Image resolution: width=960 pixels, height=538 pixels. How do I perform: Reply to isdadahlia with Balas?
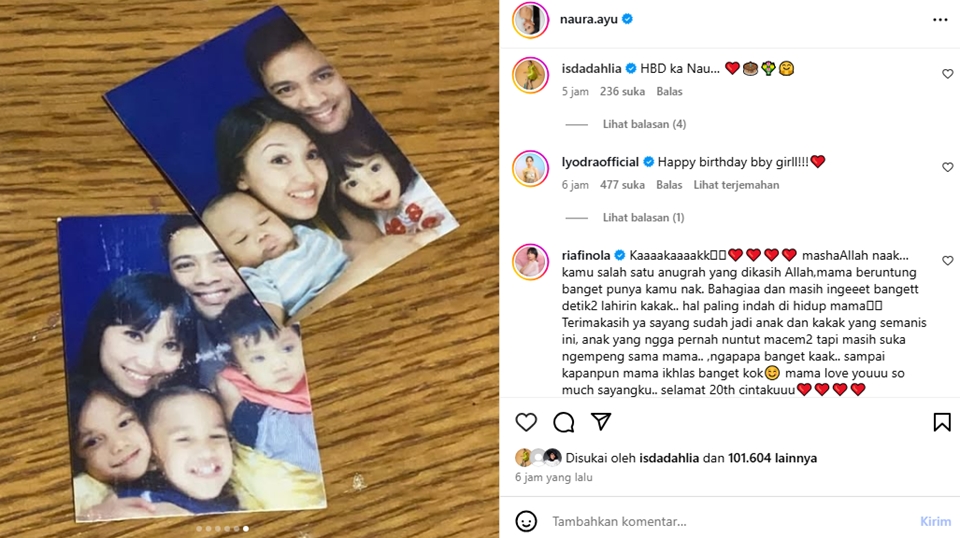point(669,91)
